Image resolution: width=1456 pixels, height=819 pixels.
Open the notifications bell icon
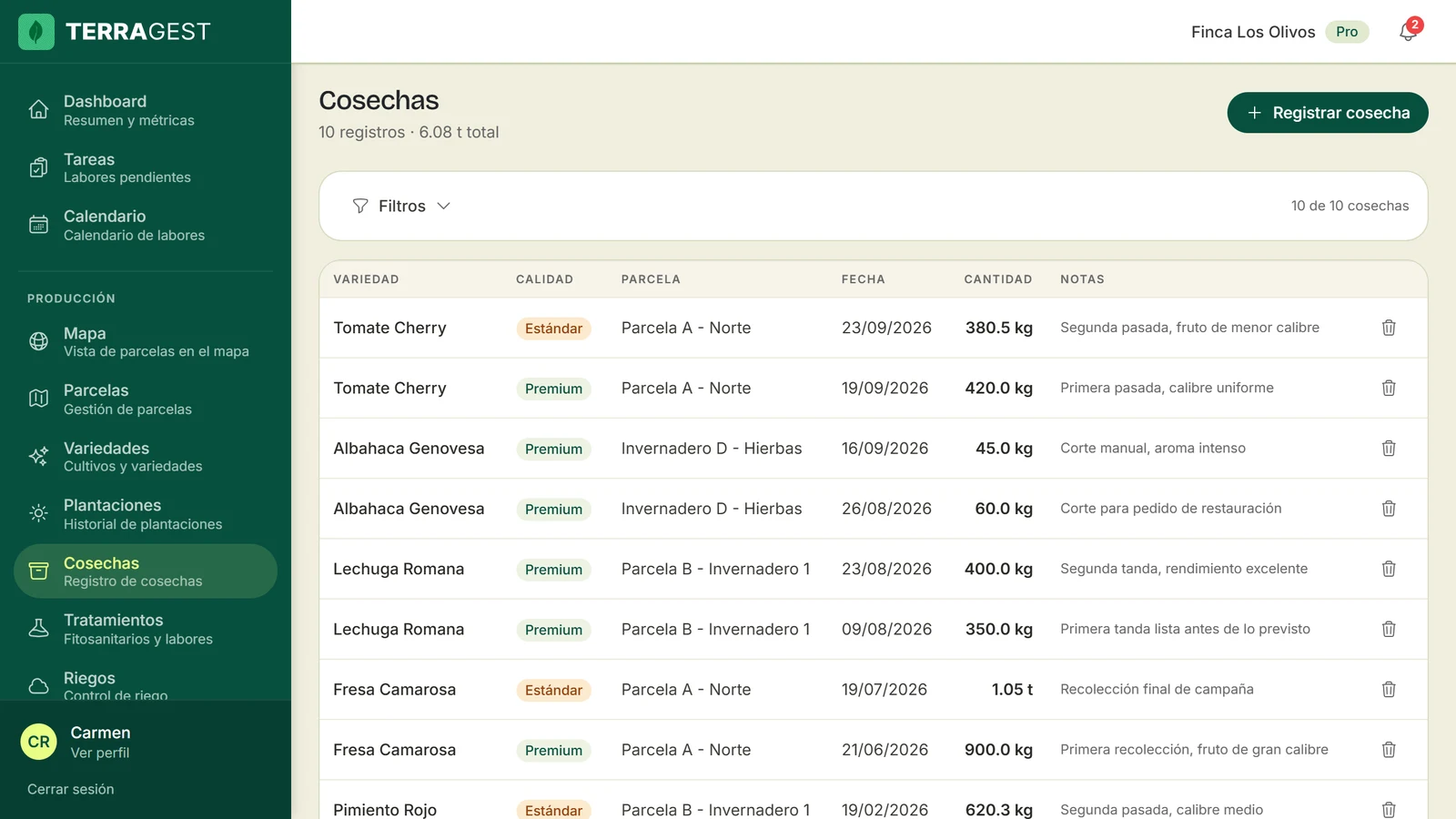(1408, 32)
